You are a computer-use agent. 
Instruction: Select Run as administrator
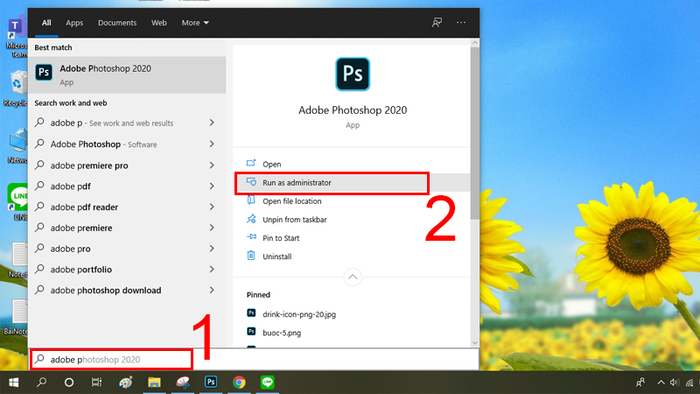(332, 182)
